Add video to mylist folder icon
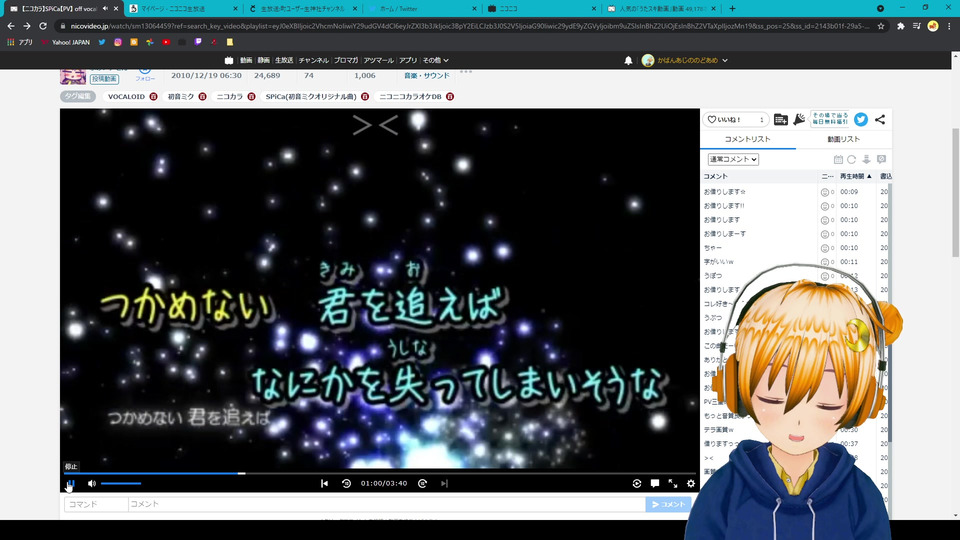 point(781,119)
